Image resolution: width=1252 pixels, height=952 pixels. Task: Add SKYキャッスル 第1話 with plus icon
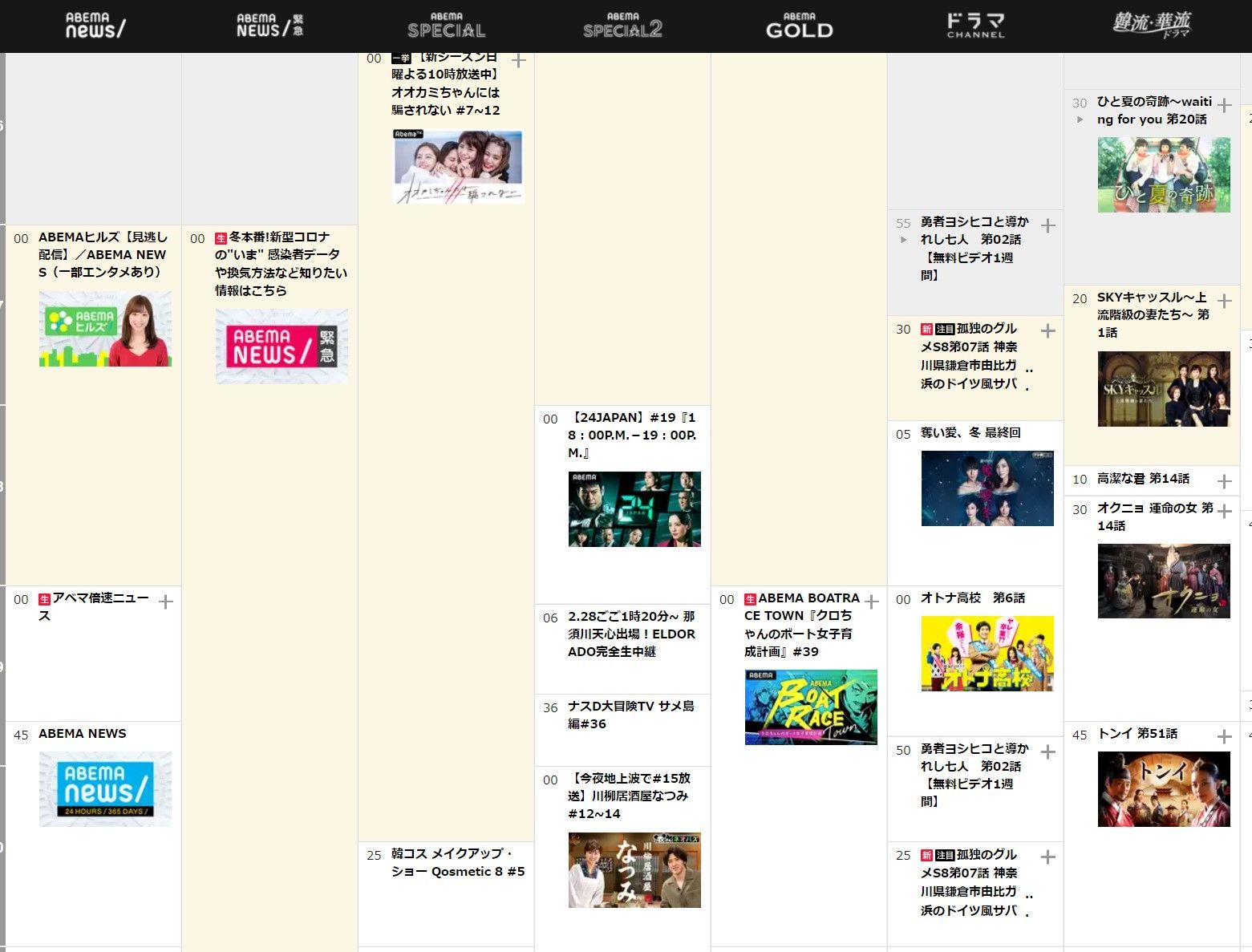click(x=1224, y=301)
